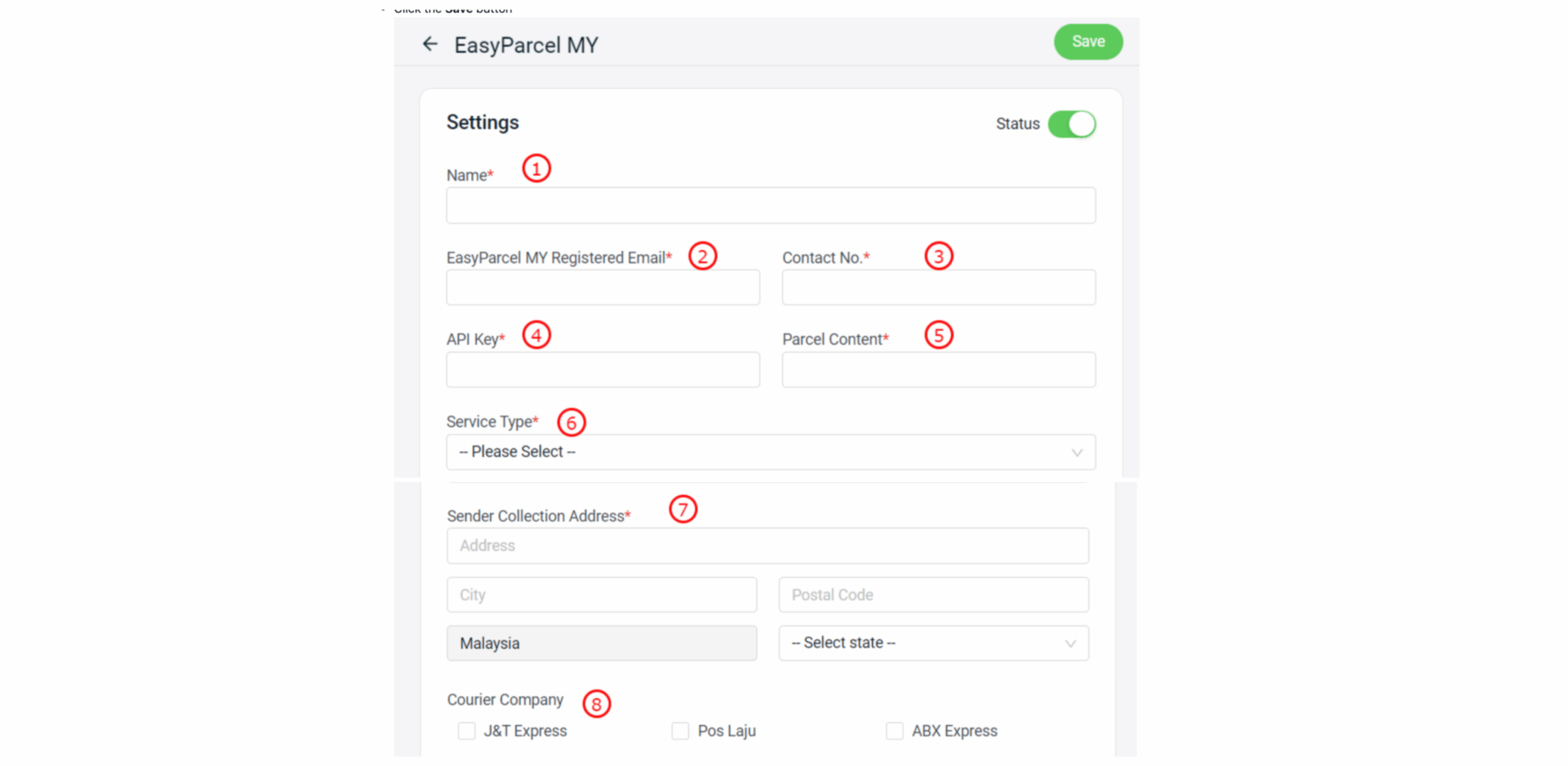Viewport: 1568px width, 766px height.
Task: Check the J&T Express checkbox
Action: [466, 730]
